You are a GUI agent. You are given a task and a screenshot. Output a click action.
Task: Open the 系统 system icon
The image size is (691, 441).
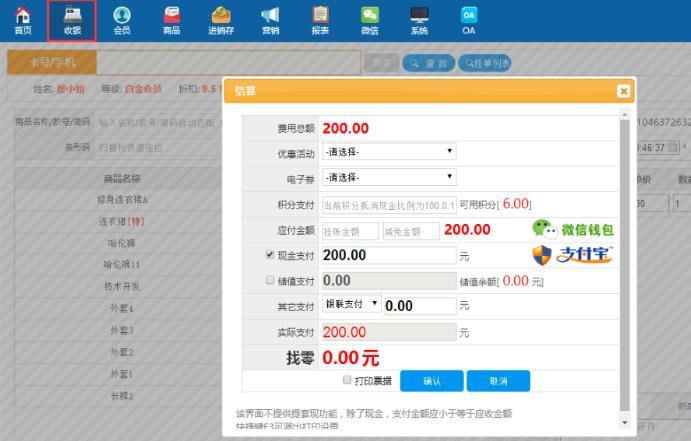419,20
